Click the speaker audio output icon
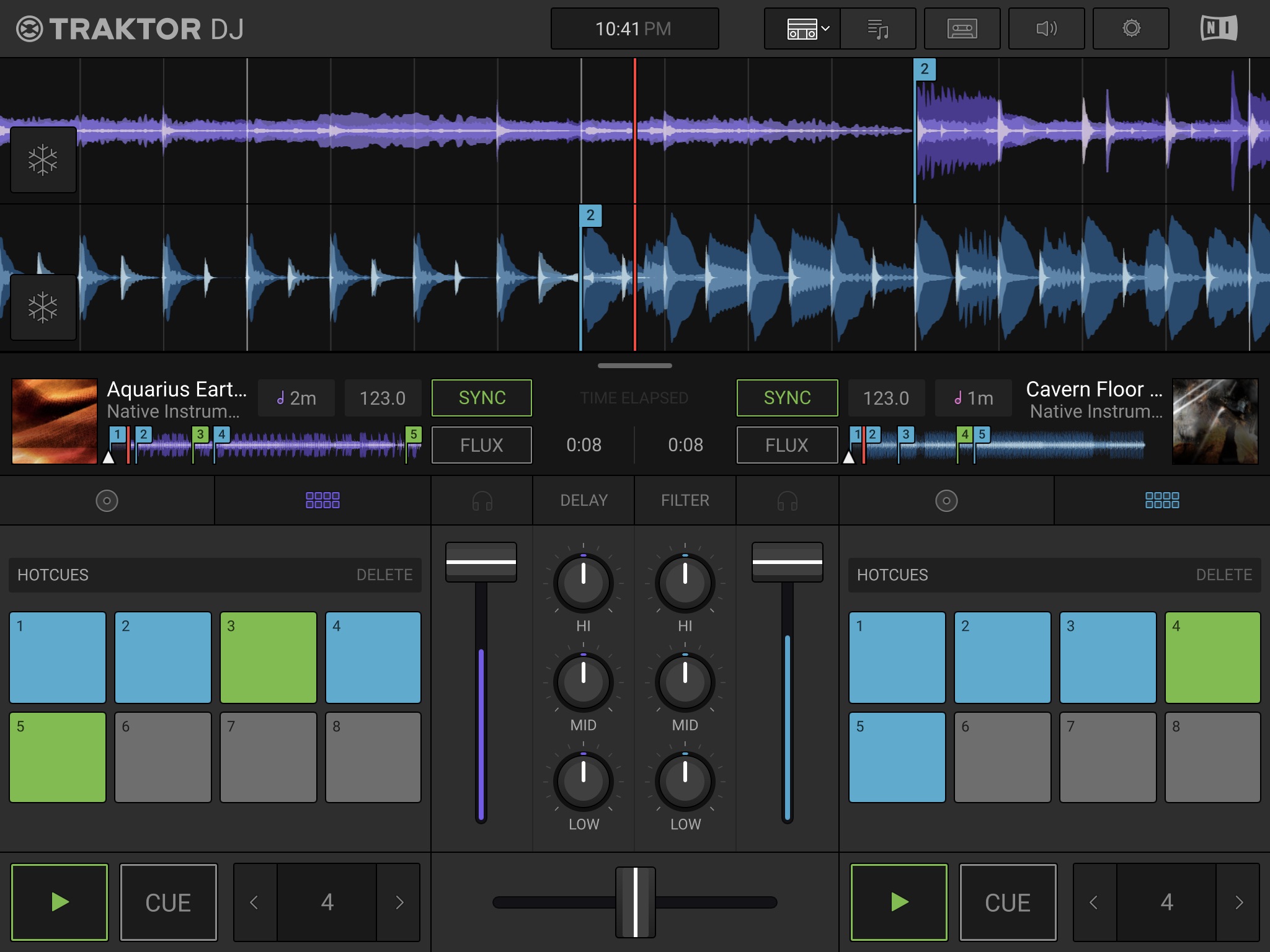 coord(1046,29)
